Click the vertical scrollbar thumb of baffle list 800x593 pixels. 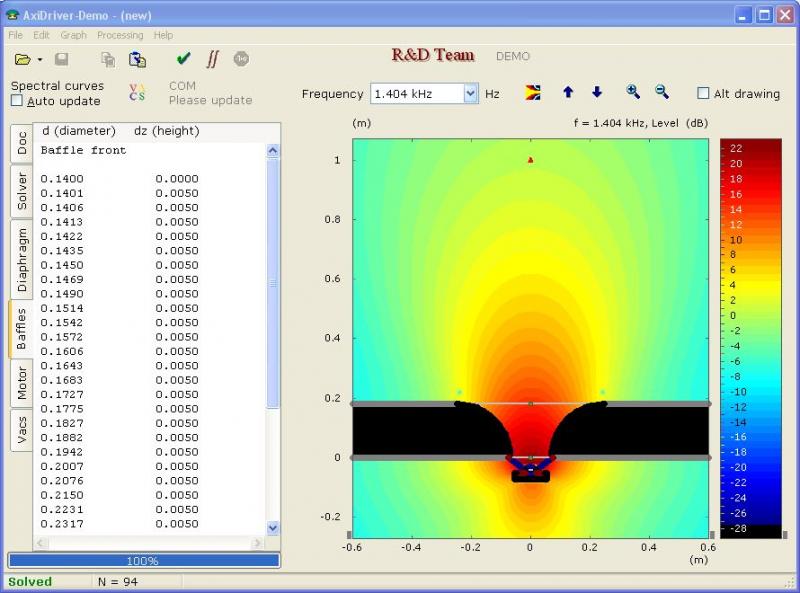pos(273,283)
